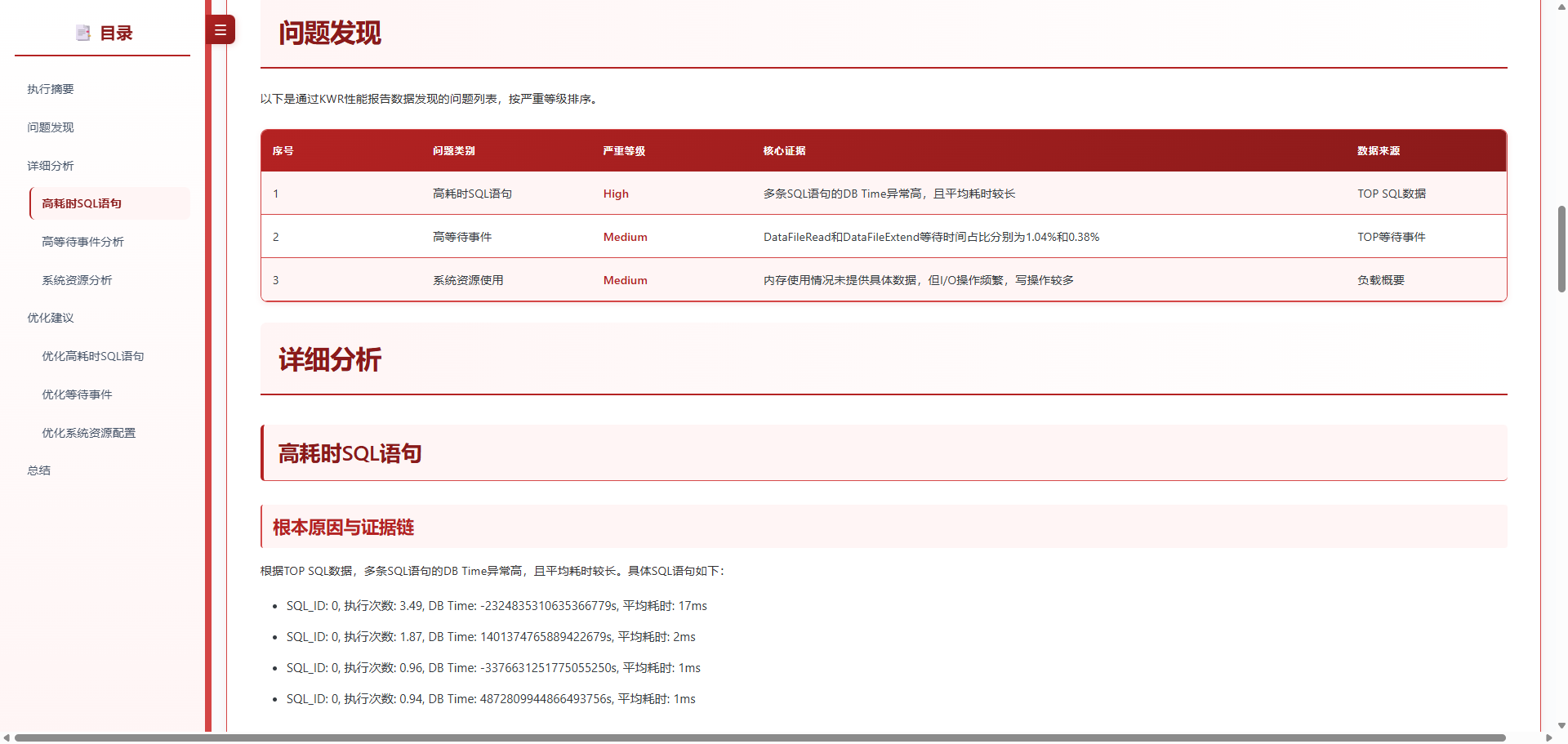Select 高耗时SQL语句 in the sidebar
Viewport: 1568px width, 744px height.
coord(109,203)
